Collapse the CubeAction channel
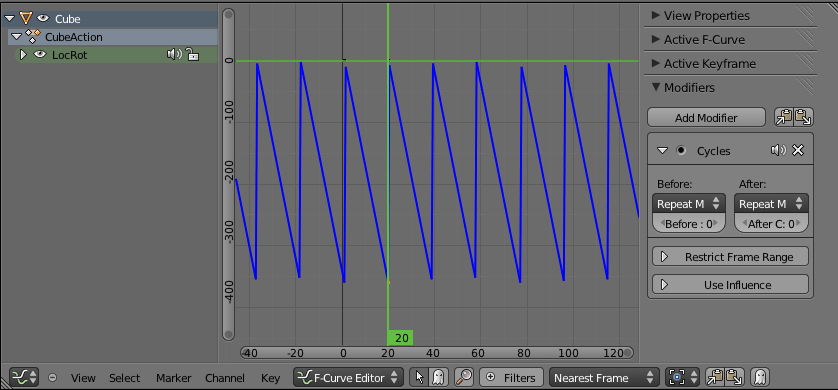Image resolution: width=838 pixels, height=390 pixels. click(x=17, y=37)
